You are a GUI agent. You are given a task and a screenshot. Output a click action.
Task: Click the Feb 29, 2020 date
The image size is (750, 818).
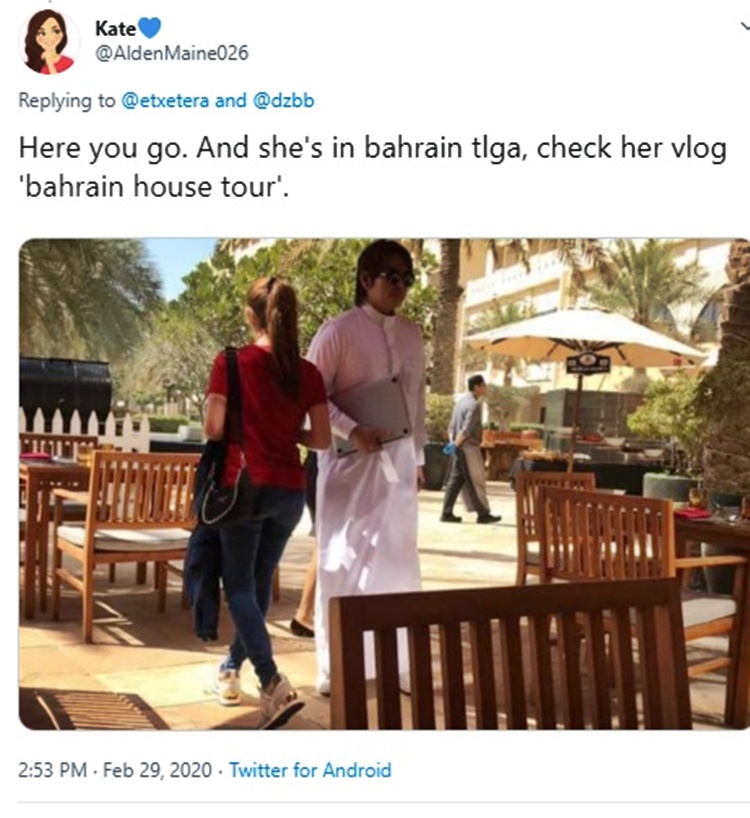[x=158, y=770]
